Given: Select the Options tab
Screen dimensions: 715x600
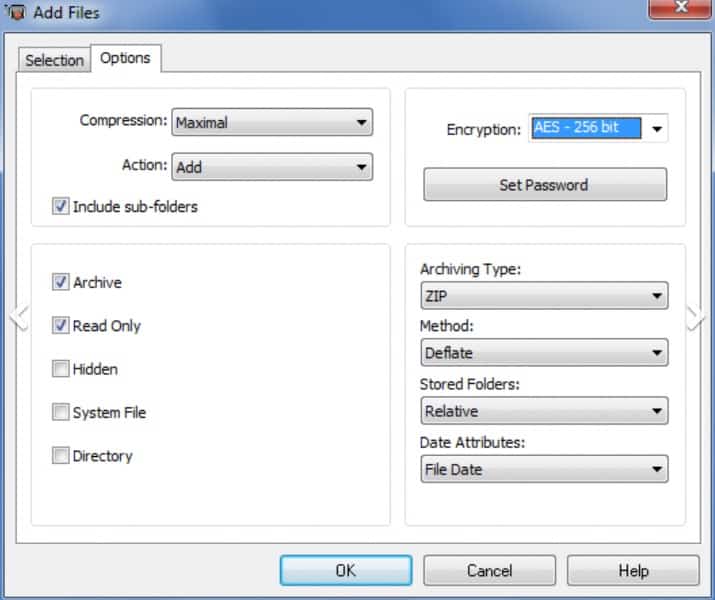Looking at the screenshot, I should tap(125, 58).
